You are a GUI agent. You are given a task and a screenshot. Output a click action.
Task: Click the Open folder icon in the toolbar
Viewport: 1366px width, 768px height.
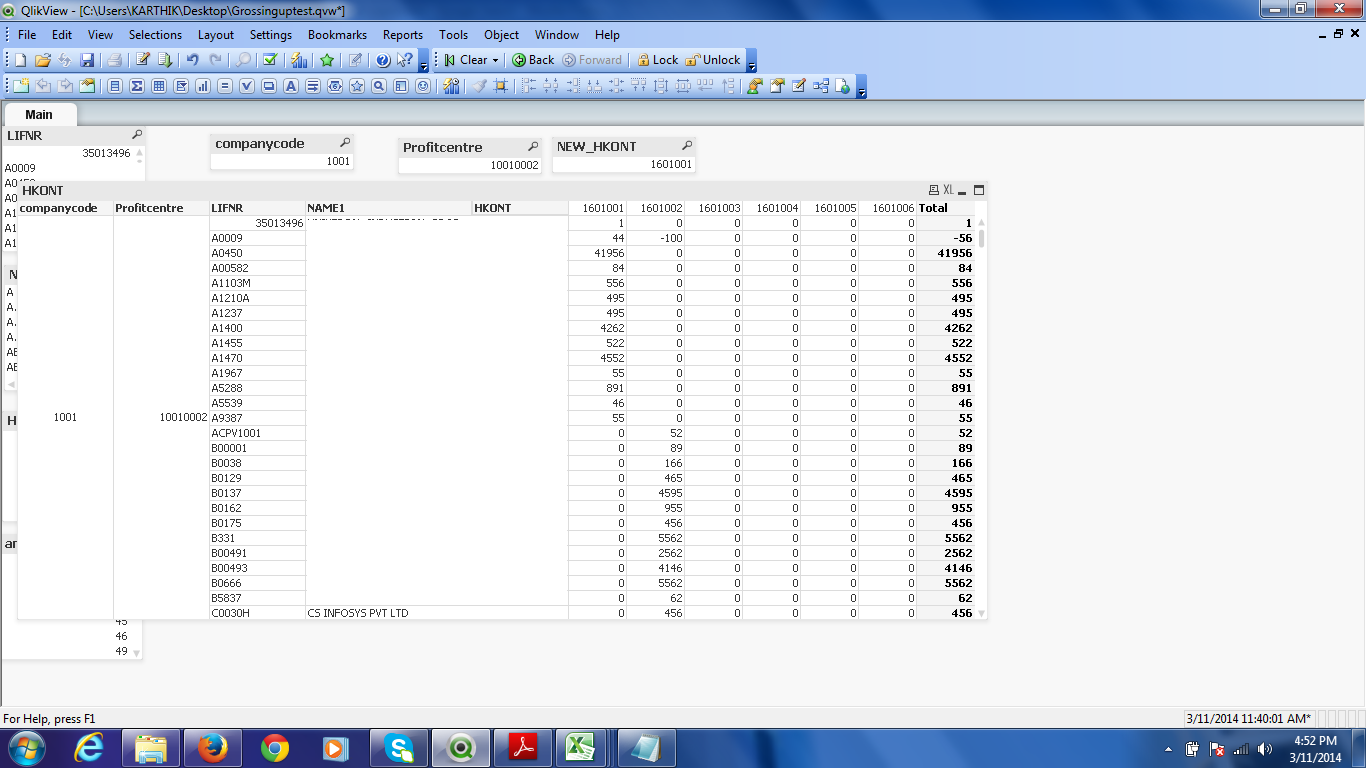tap(42, 60)
